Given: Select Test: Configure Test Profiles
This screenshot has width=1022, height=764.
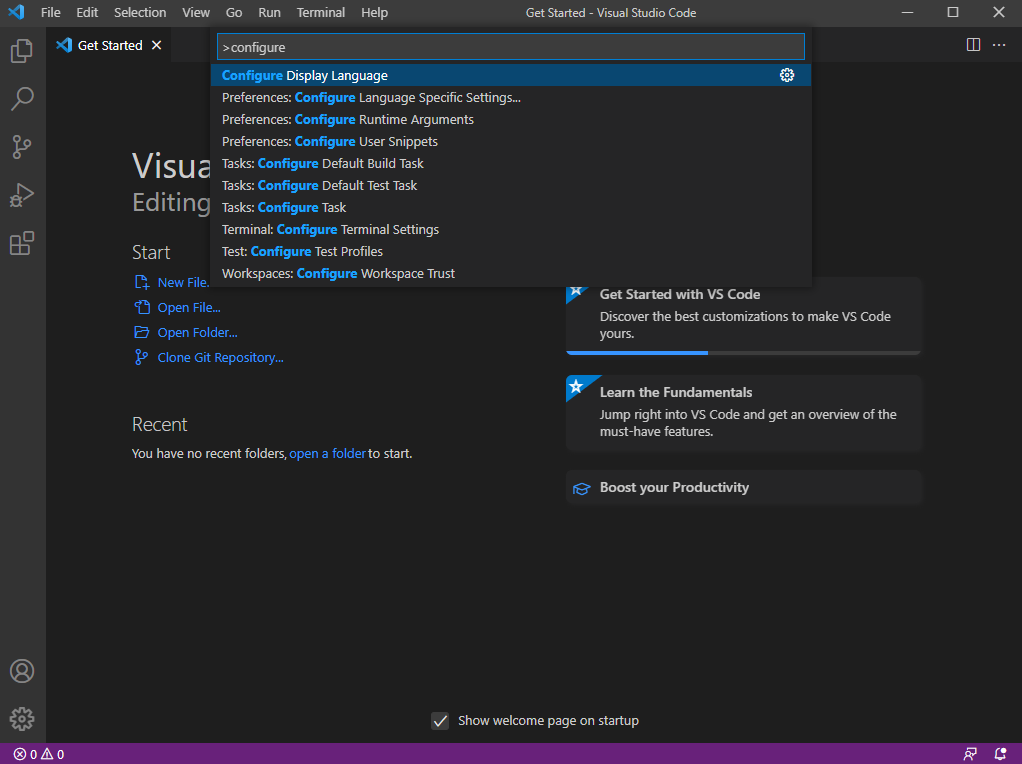Looking at the screenshot, I should click(511, 251).
